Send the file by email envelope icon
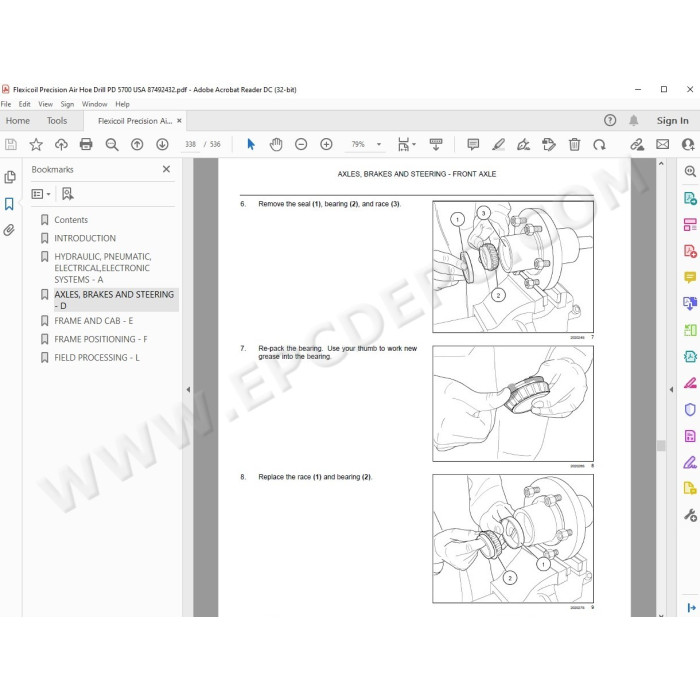Viewport: 700px width, 700px height. click(x=662, y=144)
